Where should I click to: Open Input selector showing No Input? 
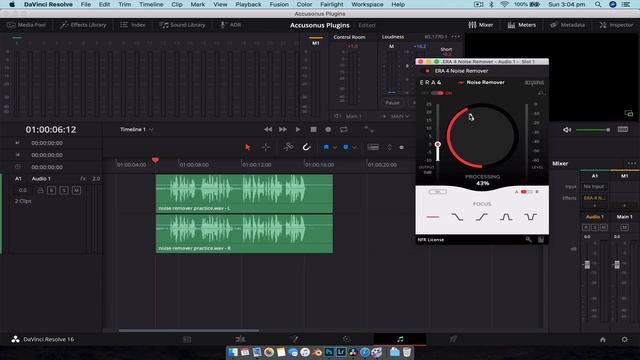coord(594,187)
